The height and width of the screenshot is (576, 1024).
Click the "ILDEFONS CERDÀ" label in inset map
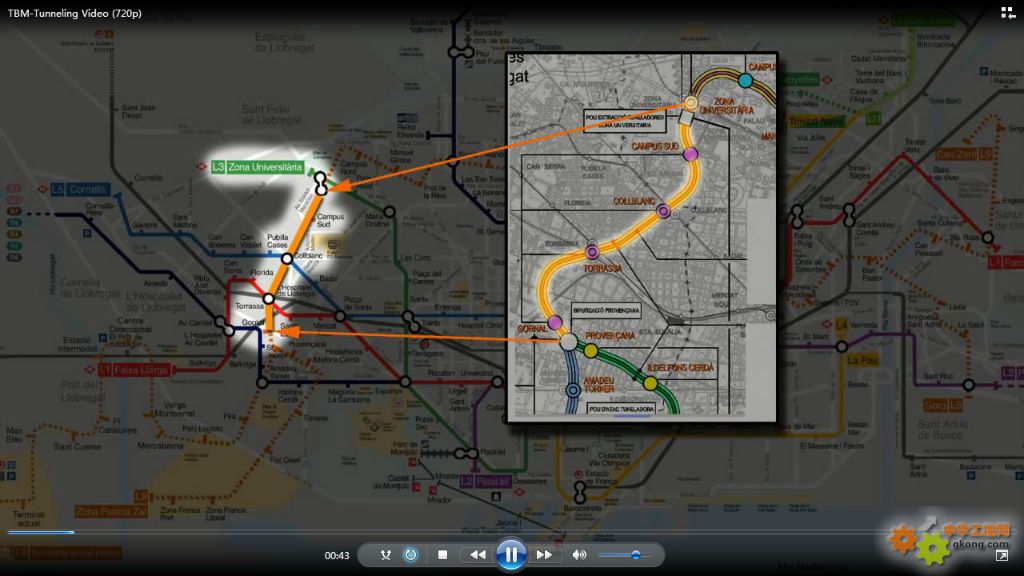click(x=680, y=368)
